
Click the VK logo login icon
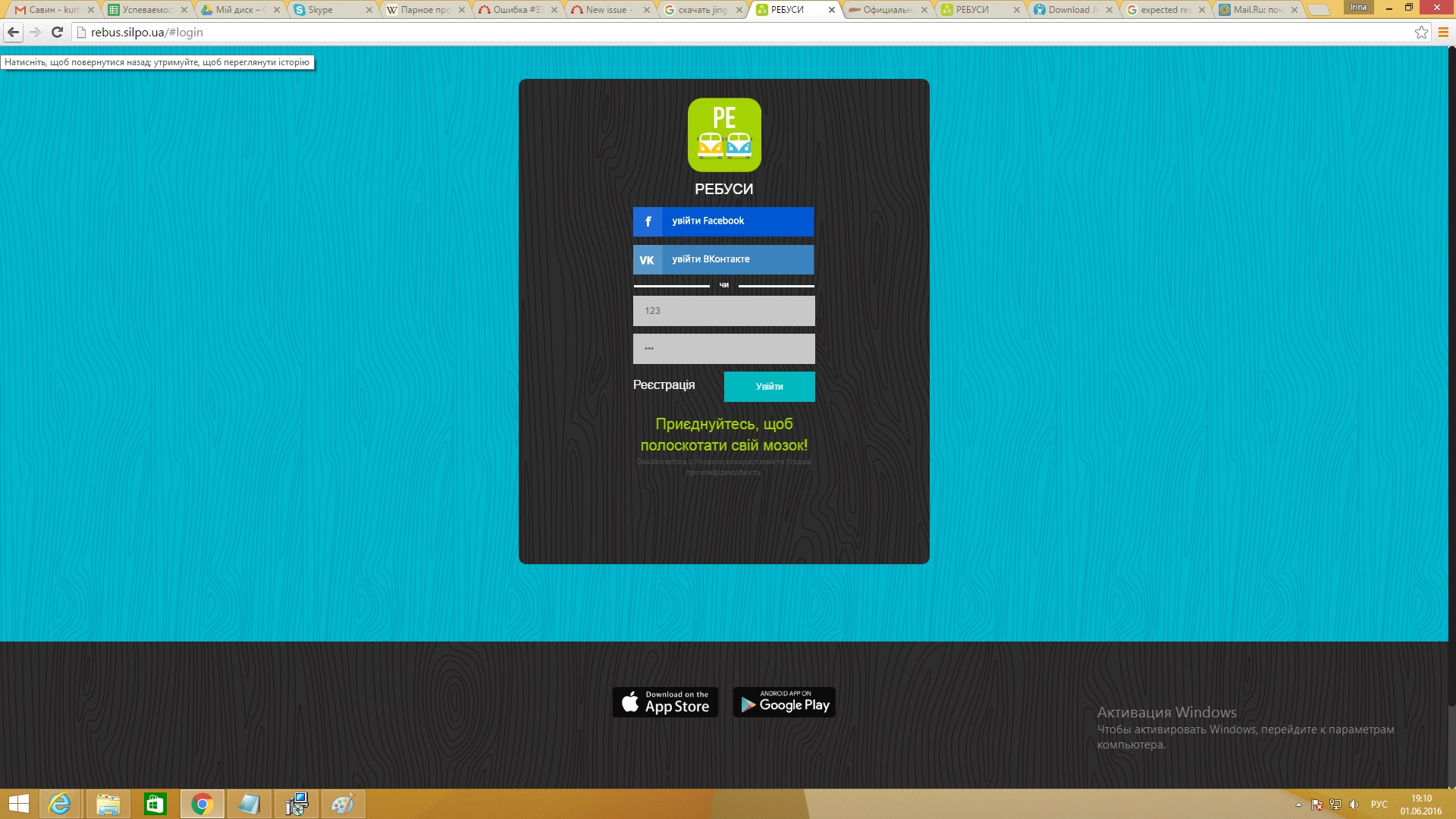point(647,259)
